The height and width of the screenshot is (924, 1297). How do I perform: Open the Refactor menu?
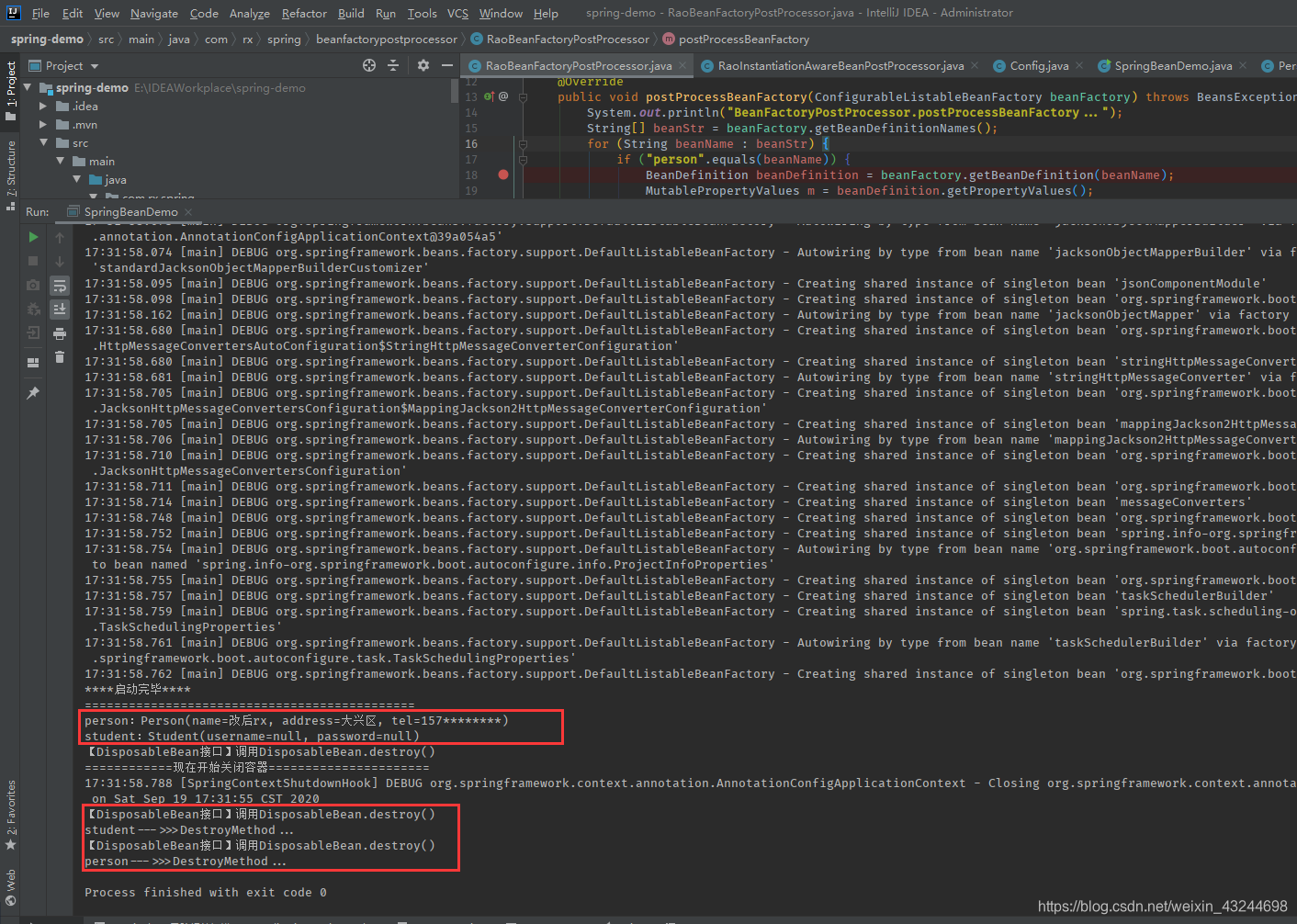(x=304, y=13)
